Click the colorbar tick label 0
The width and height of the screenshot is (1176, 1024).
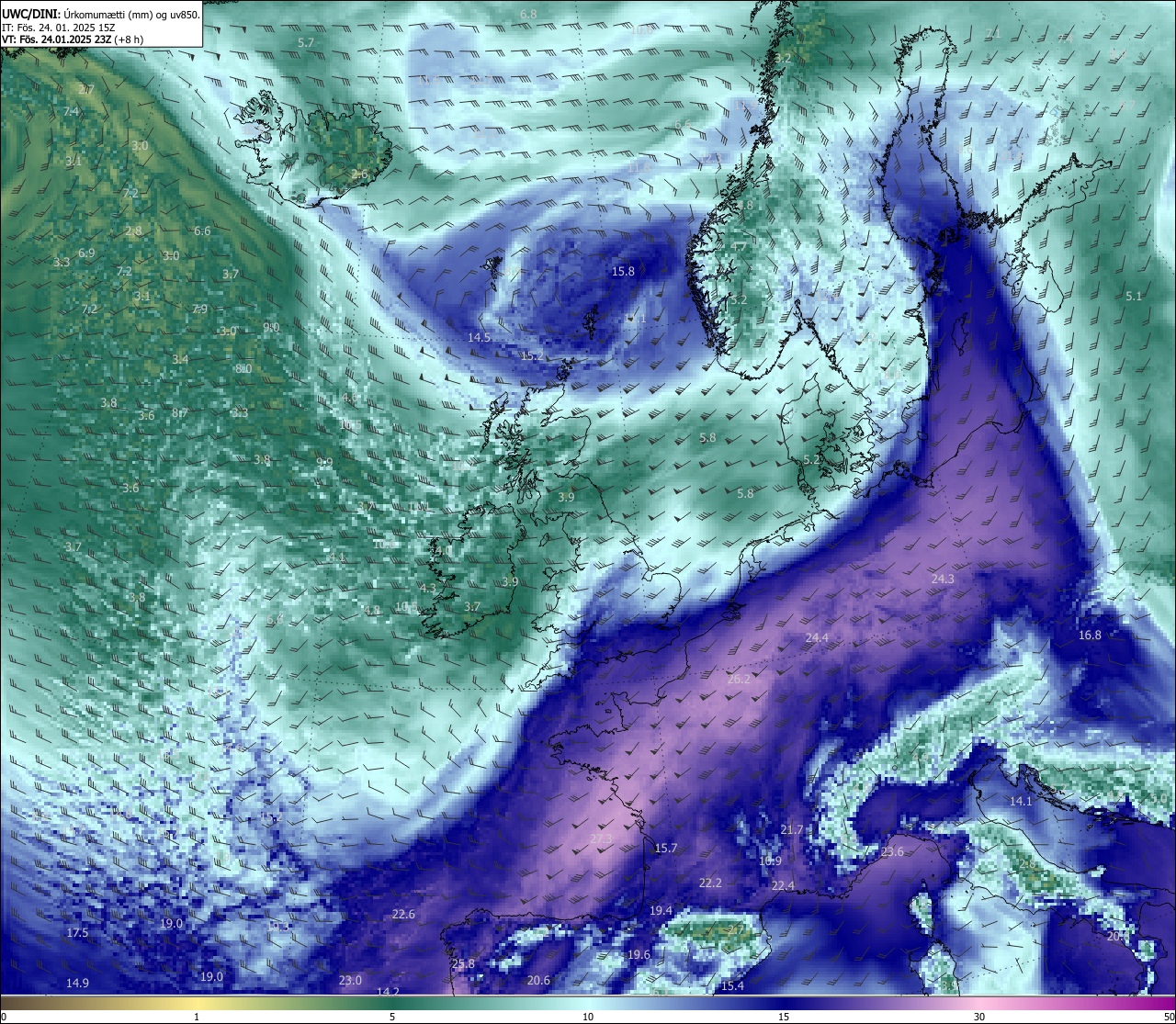[4, 1017]
